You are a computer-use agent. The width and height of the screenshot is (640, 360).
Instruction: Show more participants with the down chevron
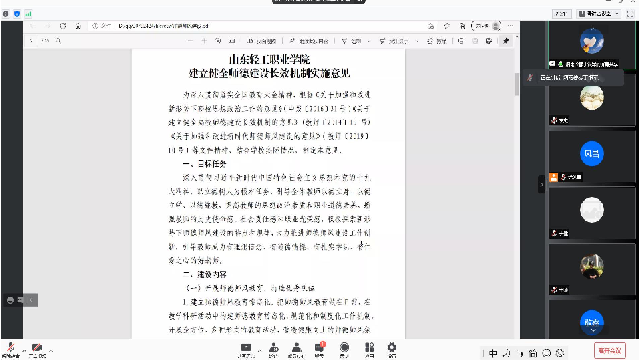point(592,331)
